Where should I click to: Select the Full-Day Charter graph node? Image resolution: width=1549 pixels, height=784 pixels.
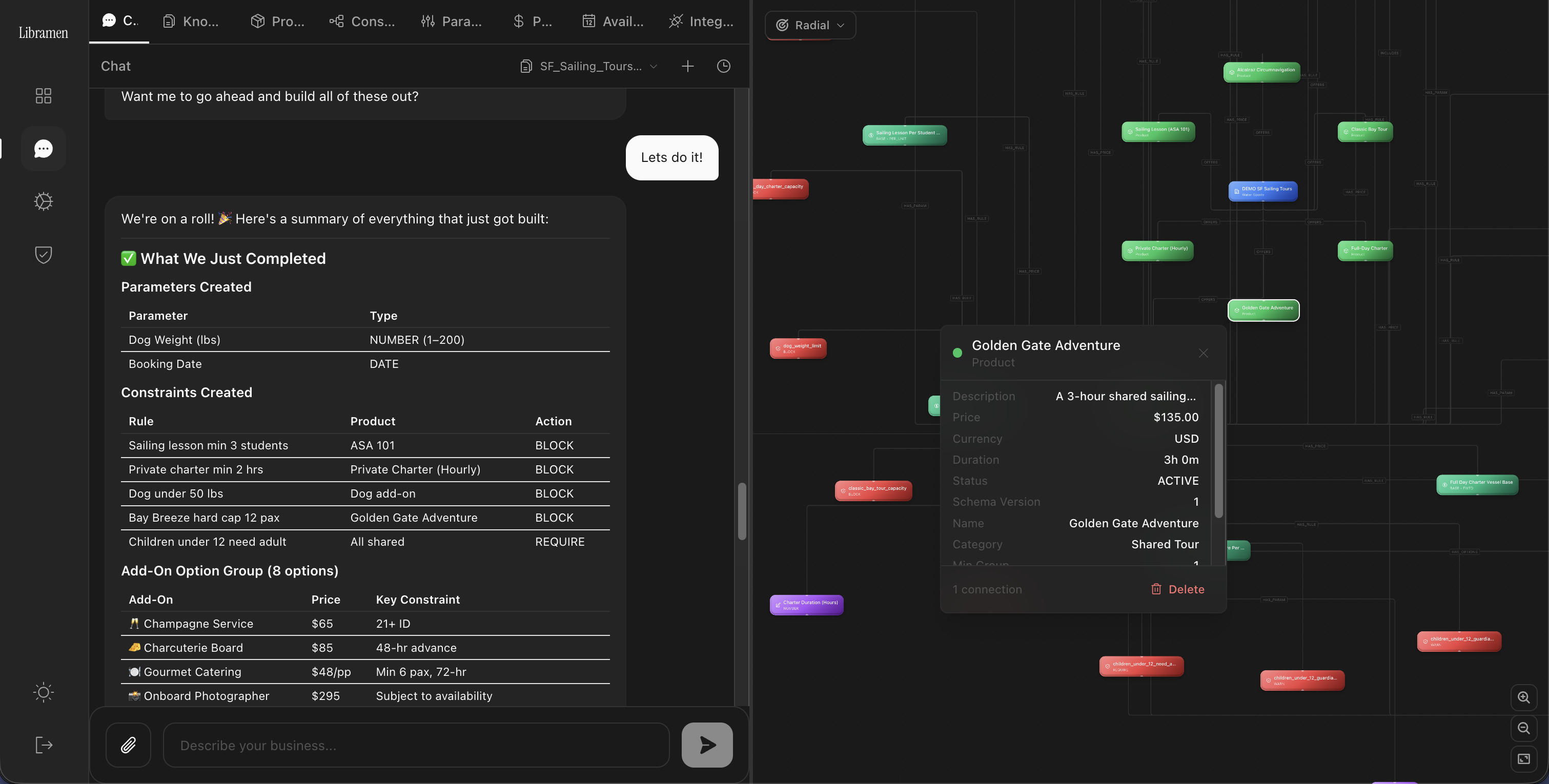click(x=1365, y=251)
